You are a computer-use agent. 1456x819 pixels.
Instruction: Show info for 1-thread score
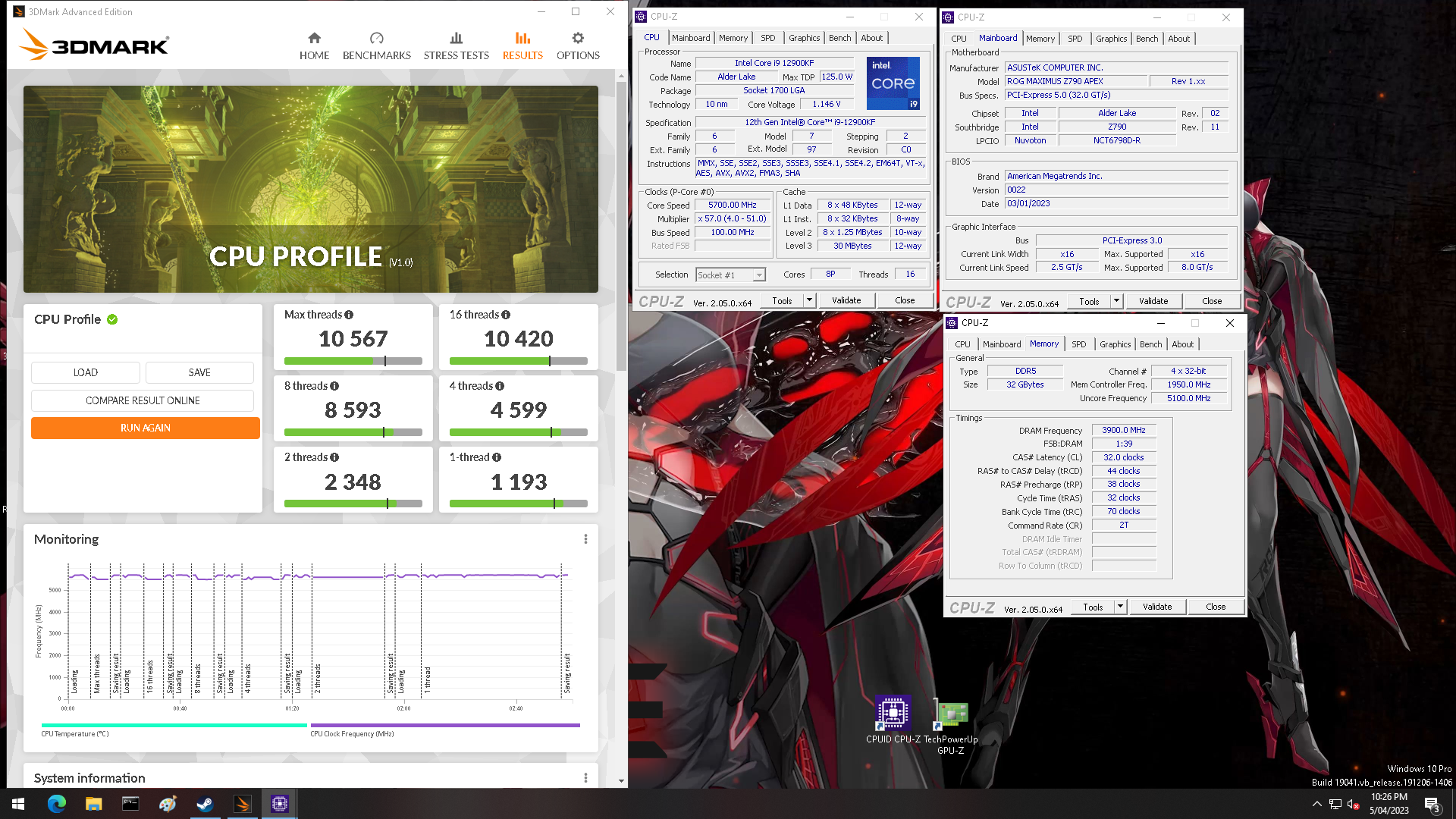point(497,457)
